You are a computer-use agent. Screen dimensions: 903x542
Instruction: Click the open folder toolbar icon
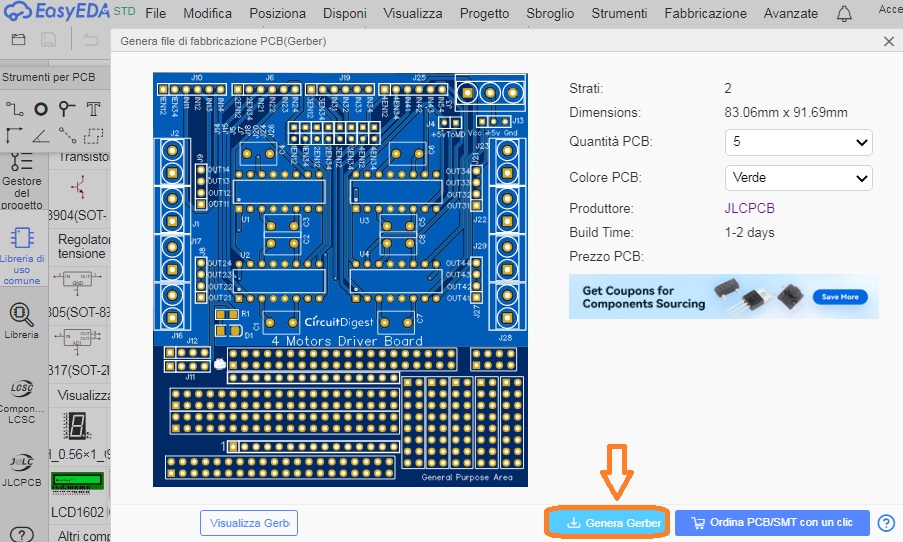coord(18,40)
